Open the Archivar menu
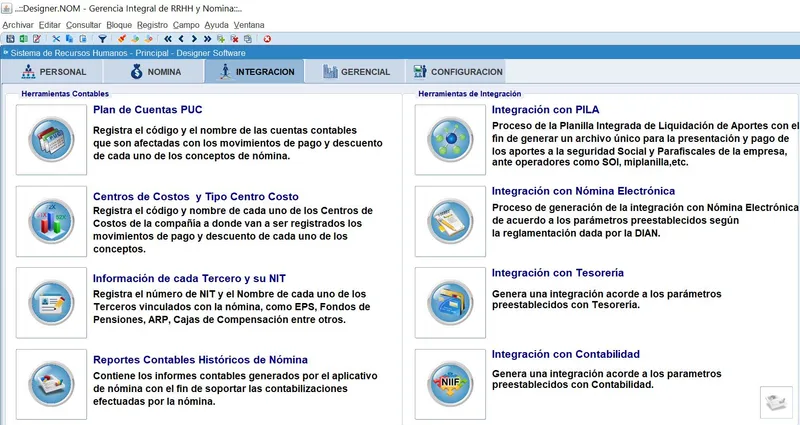 [18, 24]
